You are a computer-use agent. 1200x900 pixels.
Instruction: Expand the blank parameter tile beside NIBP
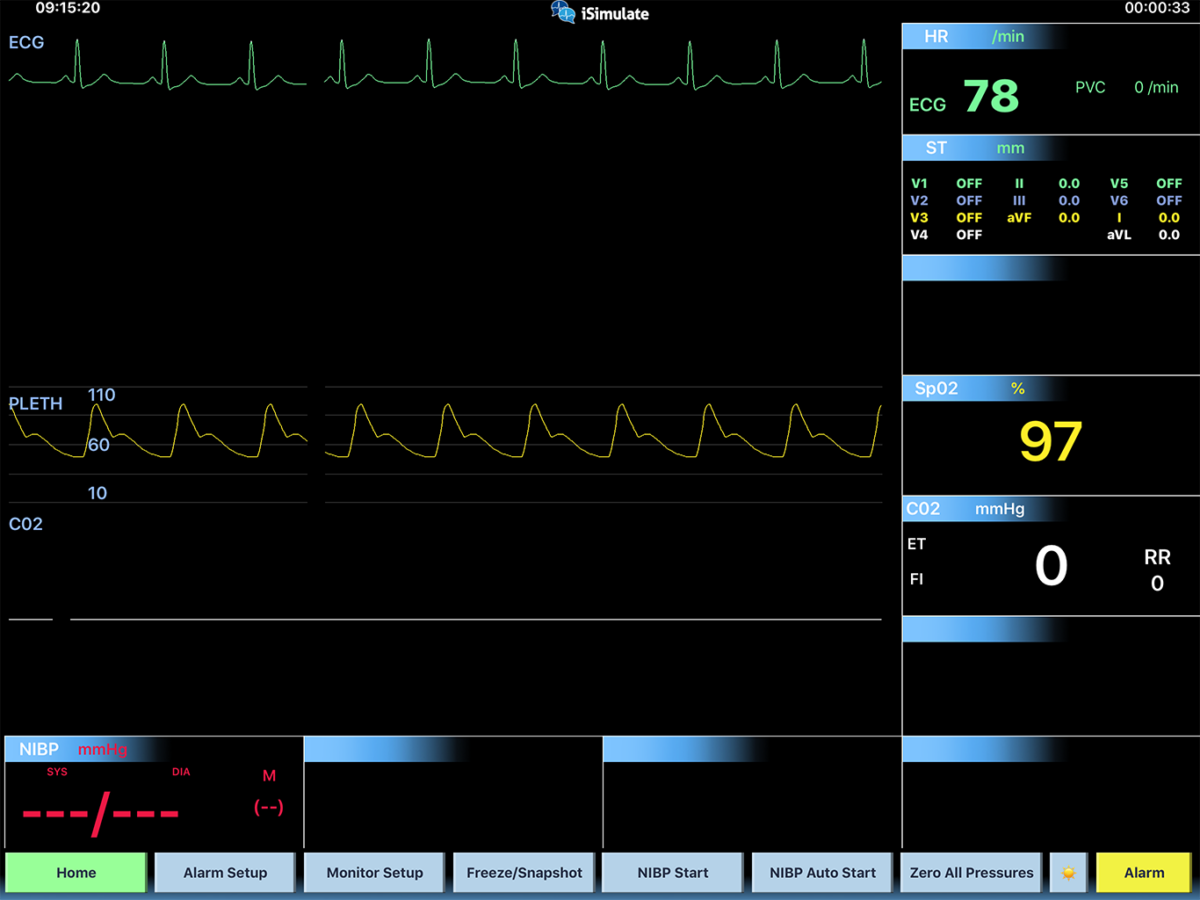coord(452,790)
